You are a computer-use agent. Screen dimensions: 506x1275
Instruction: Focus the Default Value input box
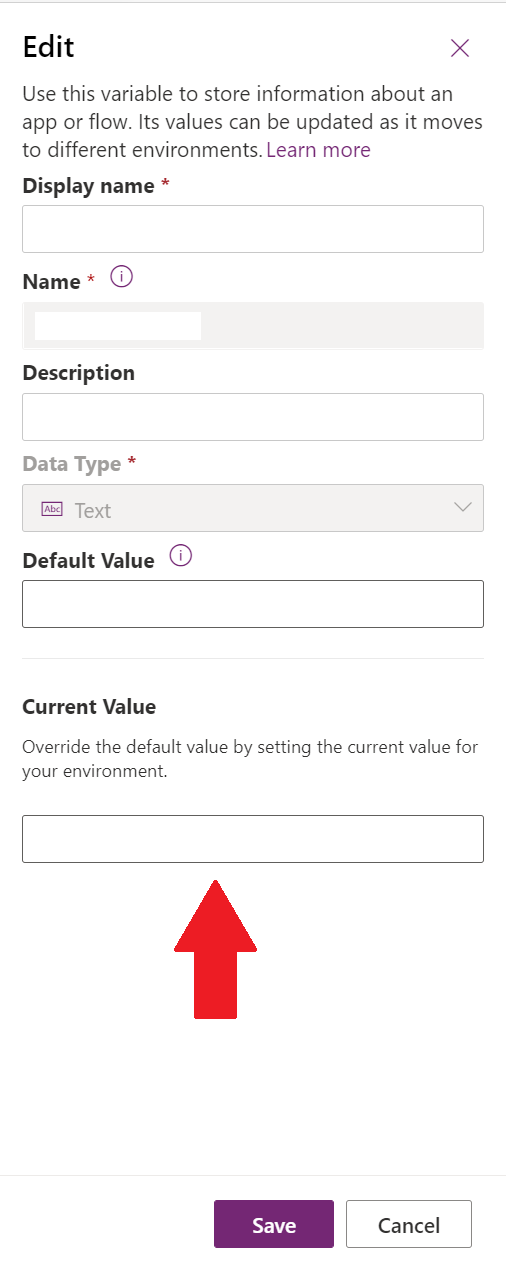pyautogui.click(x=253, y=604)
